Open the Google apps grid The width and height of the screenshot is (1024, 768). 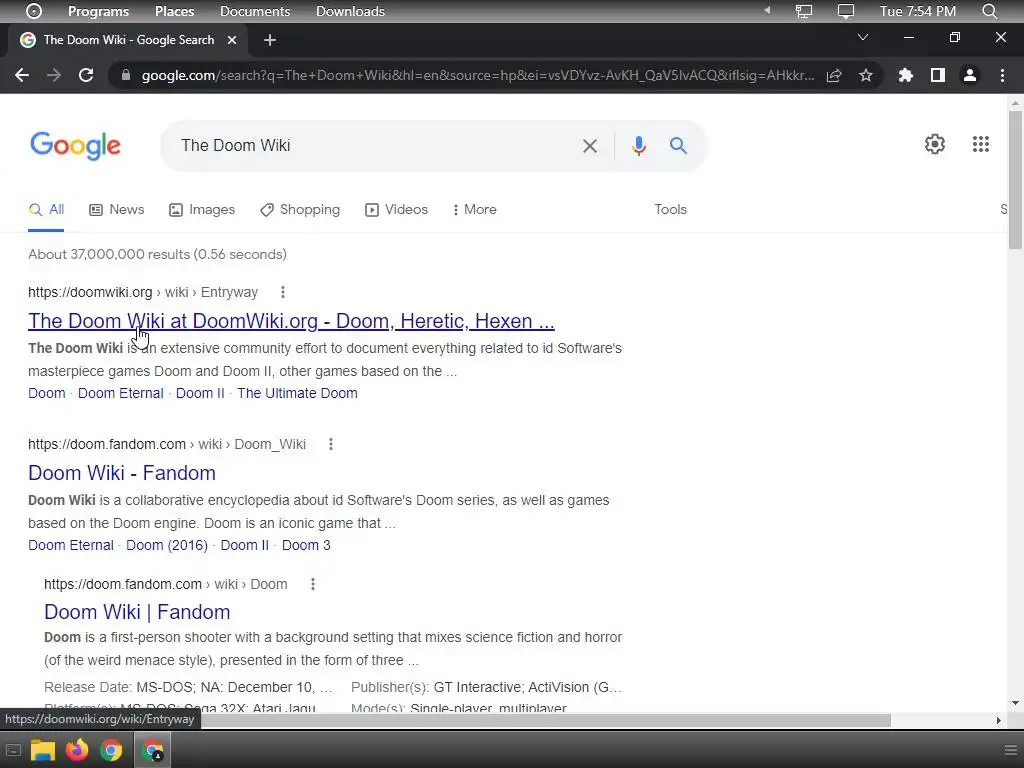tap(980, 144)
